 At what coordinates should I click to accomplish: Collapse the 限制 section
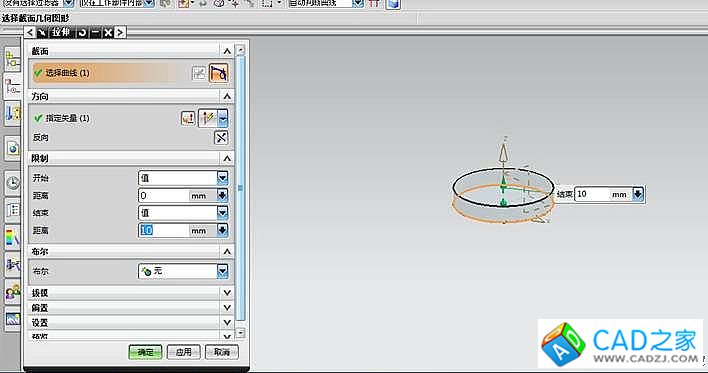pyautogui.click(x=227, y=159)
